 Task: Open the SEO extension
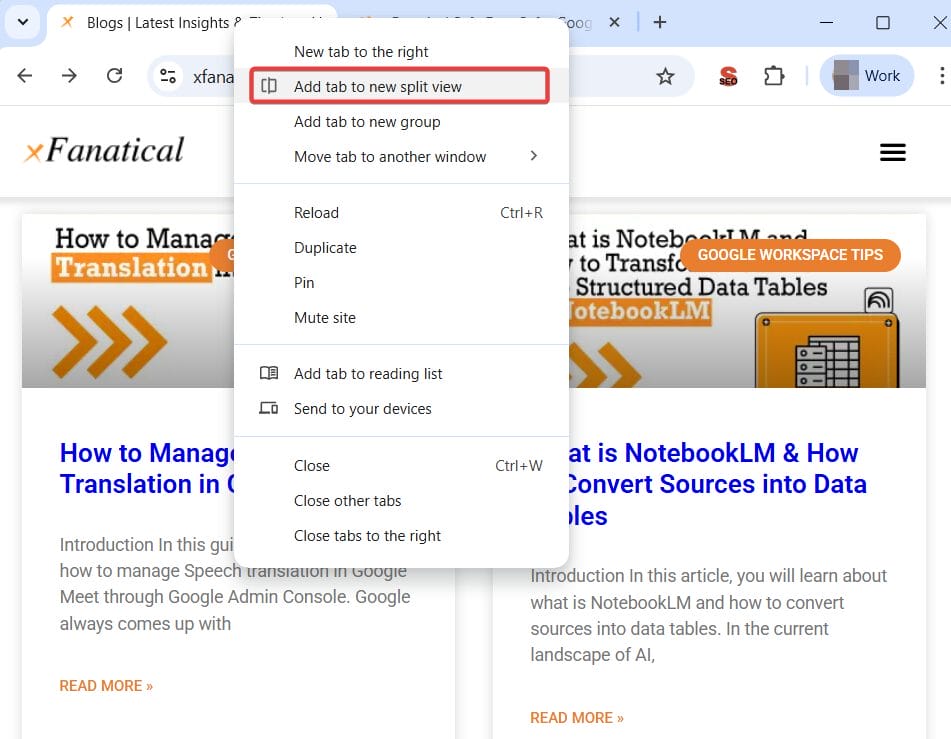point(728,76)
